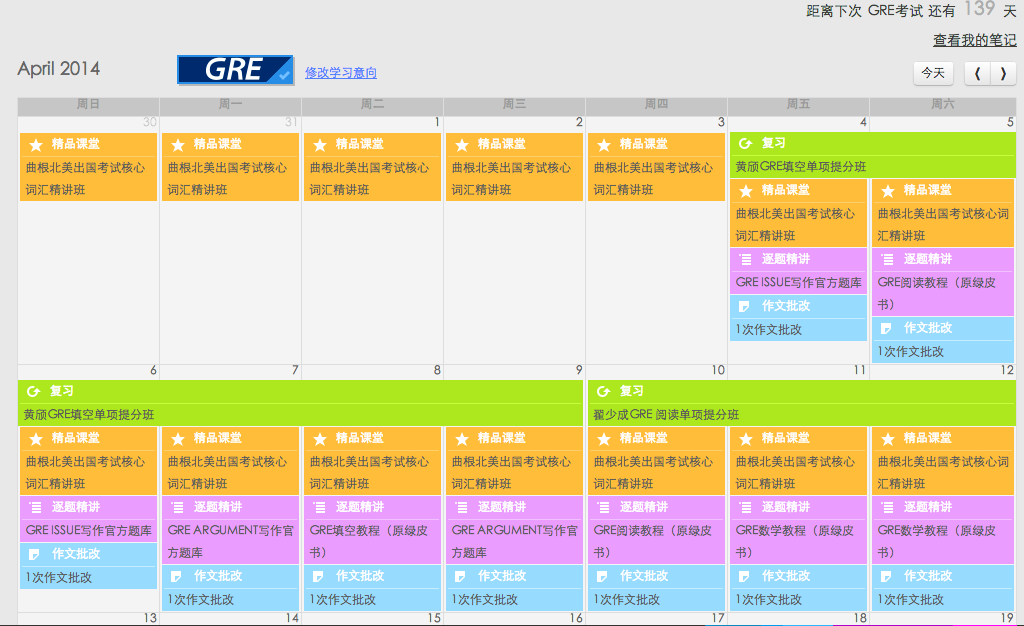This screenshot has height=626, width=1024.
Task: Click the April 2014 month title
Action: (59, 69)
